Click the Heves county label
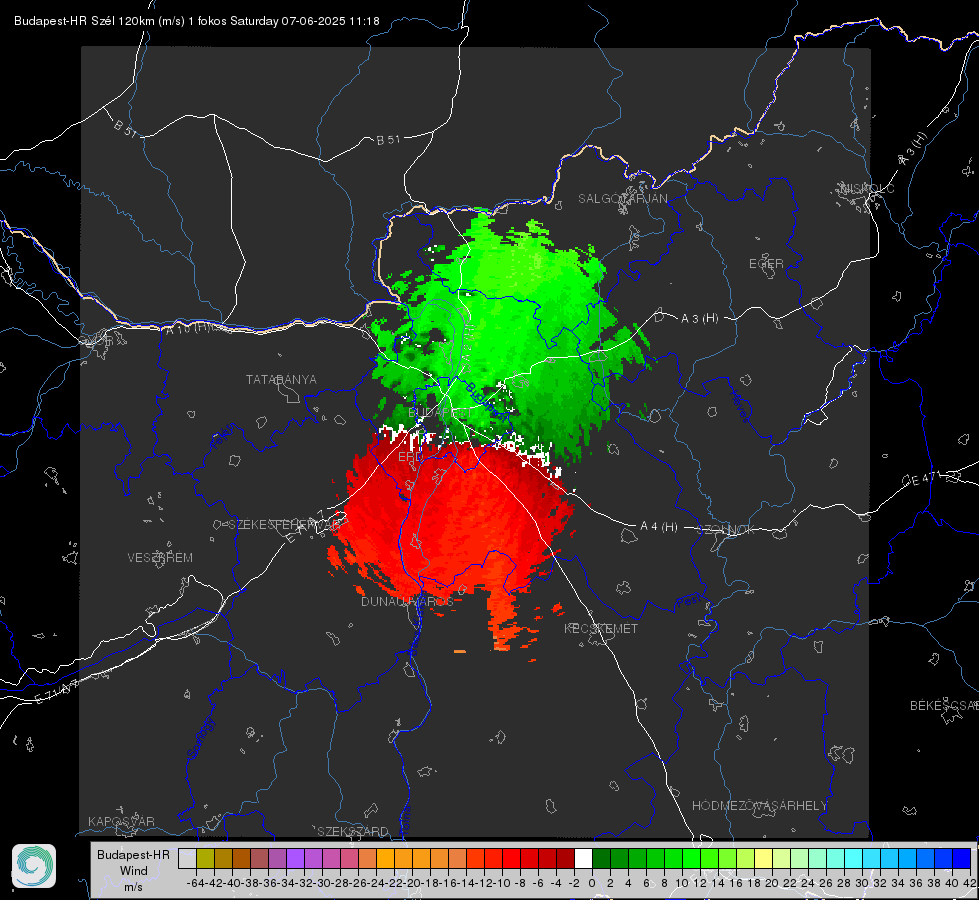The height and width of the screenshot is (900, 979). click(x=739, y=406)
